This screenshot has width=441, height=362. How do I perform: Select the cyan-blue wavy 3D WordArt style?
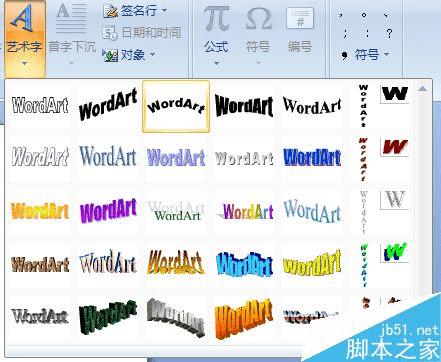[x=244, y=265]
